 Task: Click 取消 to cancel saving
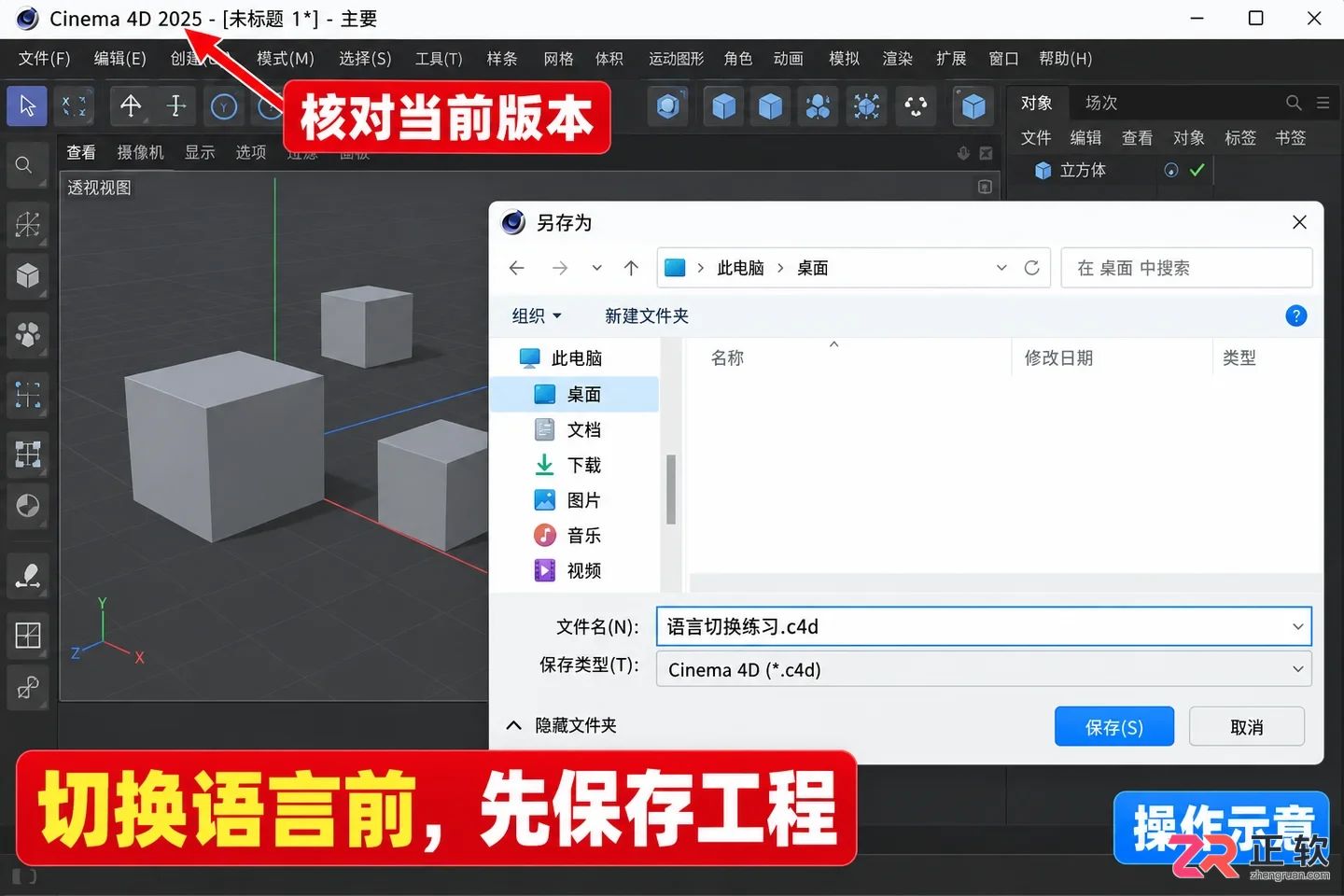pyautogui.click(x=1247, y=727)
